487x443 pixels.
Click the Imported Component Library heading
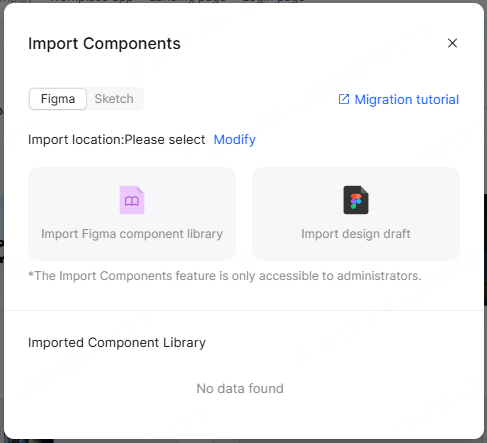117,343
